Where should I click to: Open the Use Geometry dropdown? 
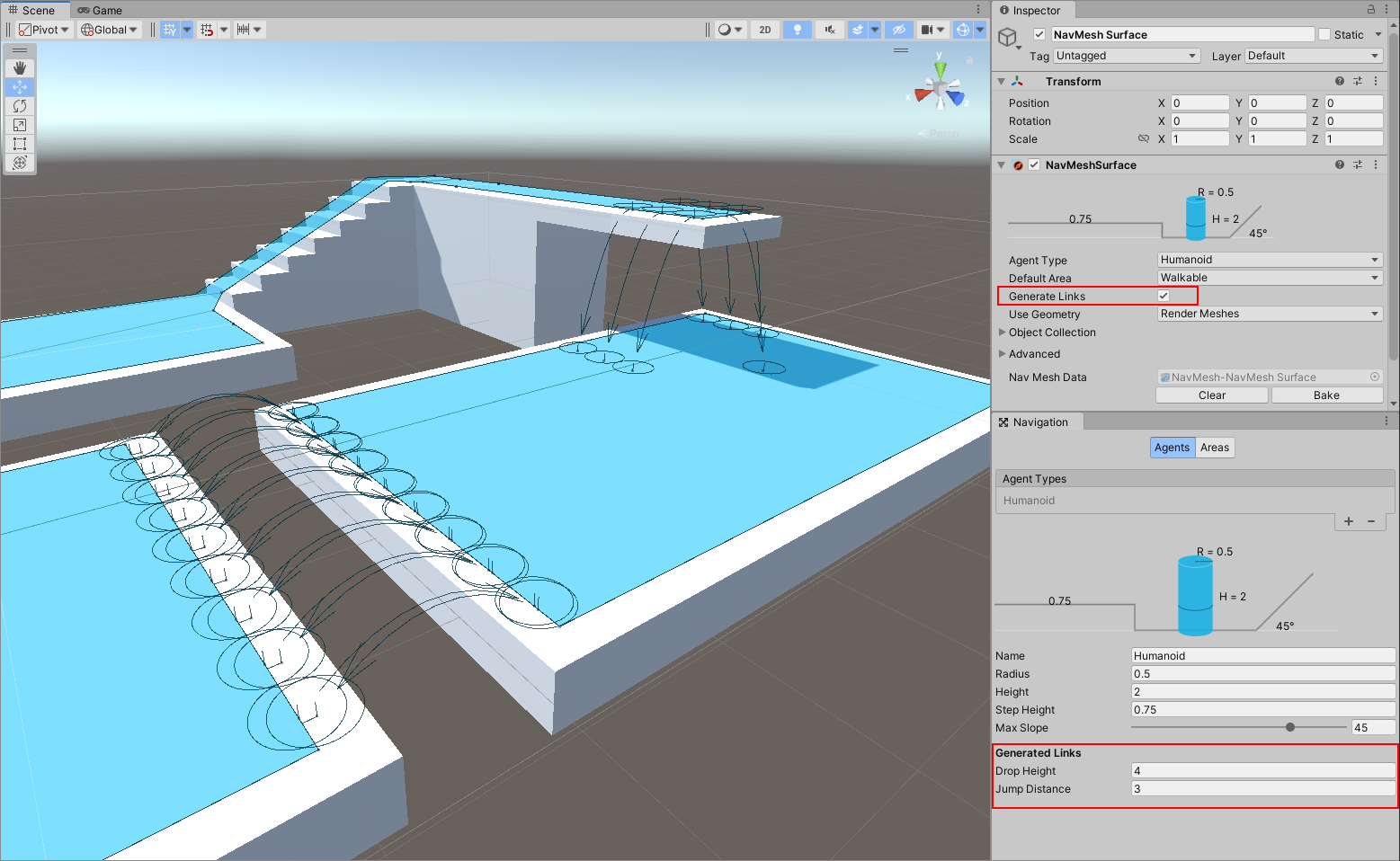point(1269,314)
